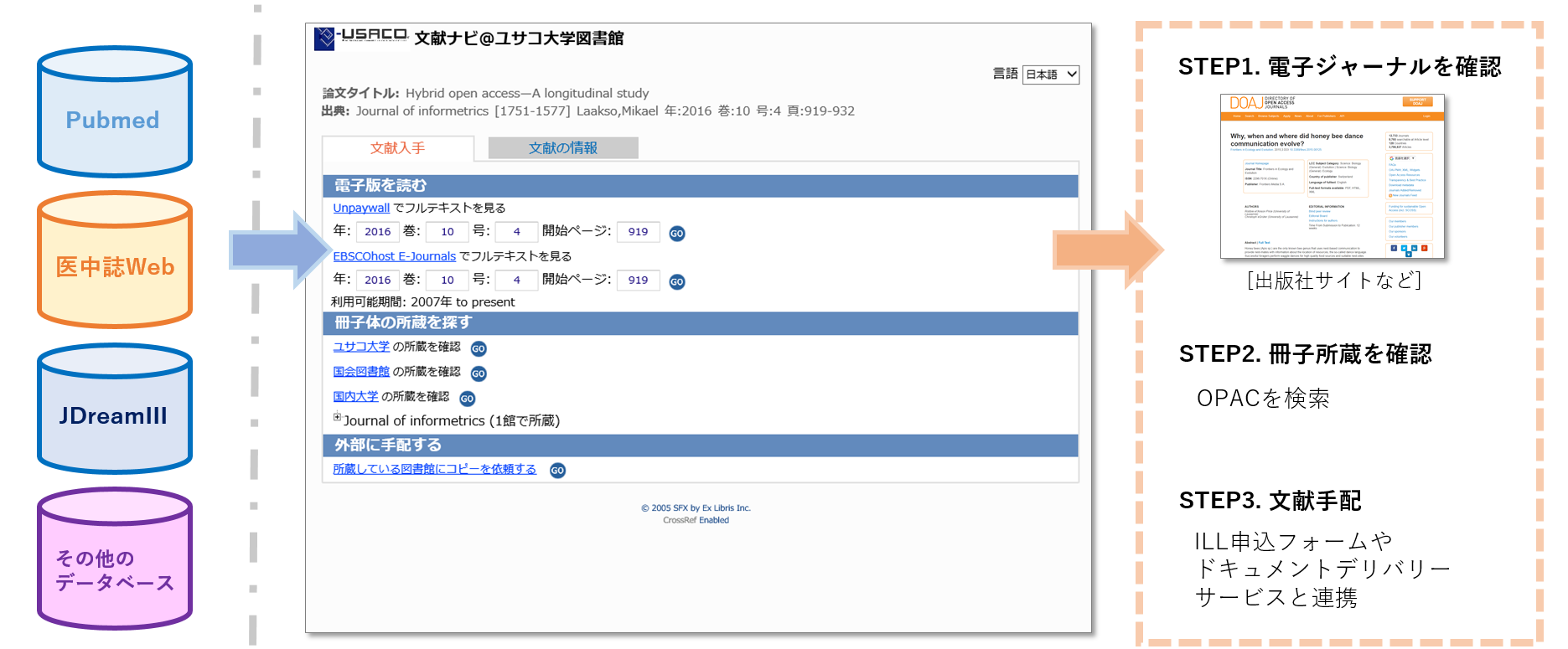Click the 出典 Journal of informetrics citation line

[x=588, y=111]
